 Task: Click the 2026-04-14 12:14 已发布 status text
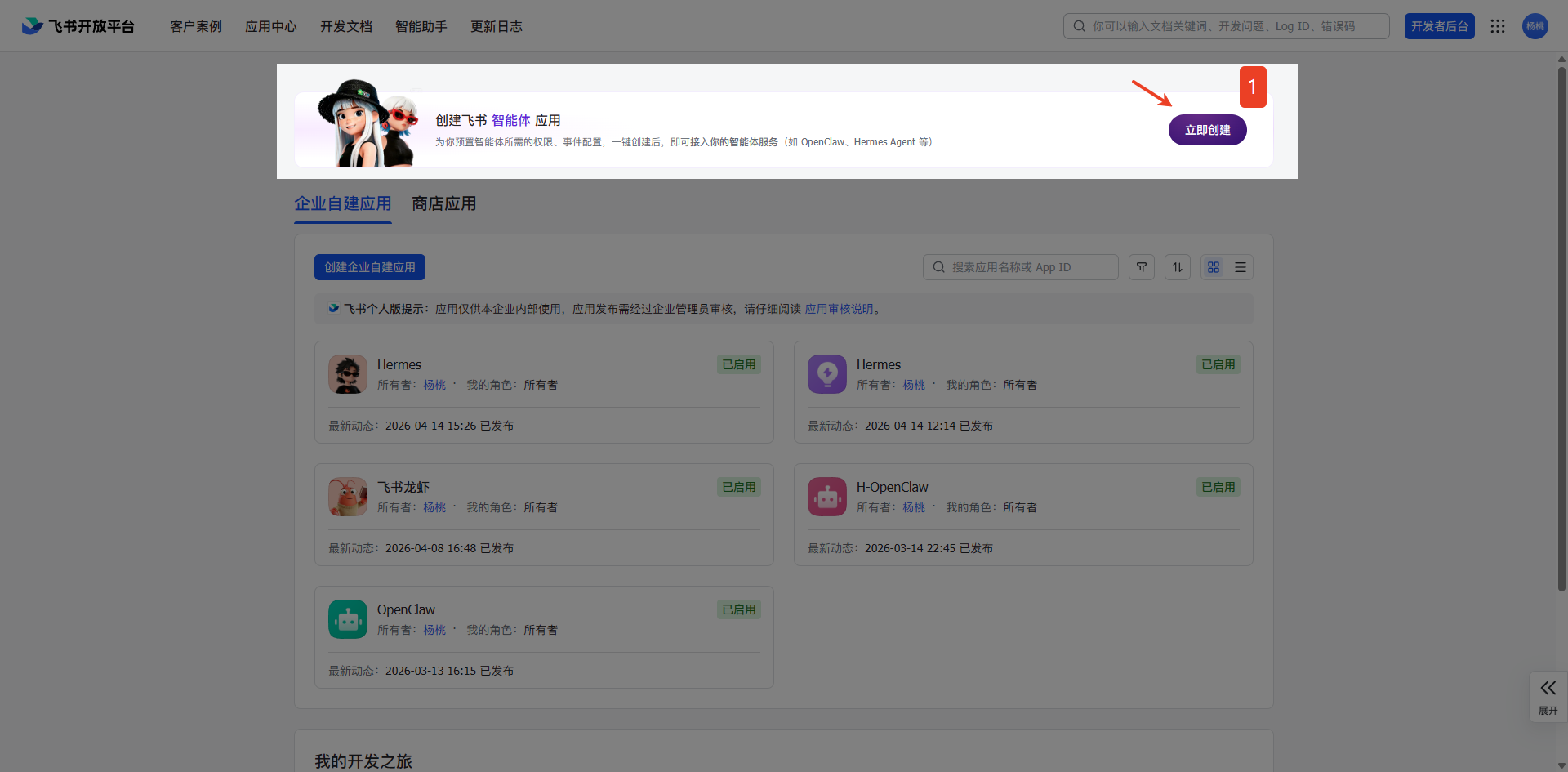(929, 426)
